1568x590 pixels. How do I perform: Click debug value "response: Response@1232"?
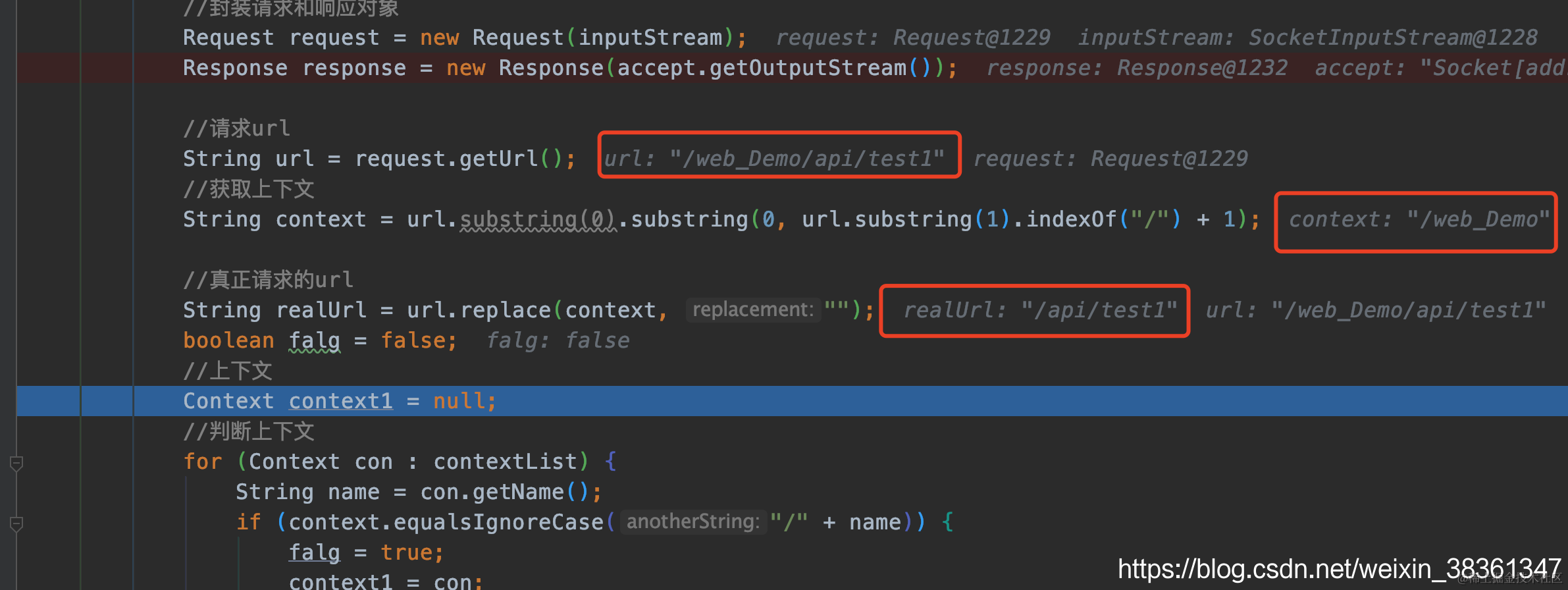pyautogui.click(x=1137, y=68)
